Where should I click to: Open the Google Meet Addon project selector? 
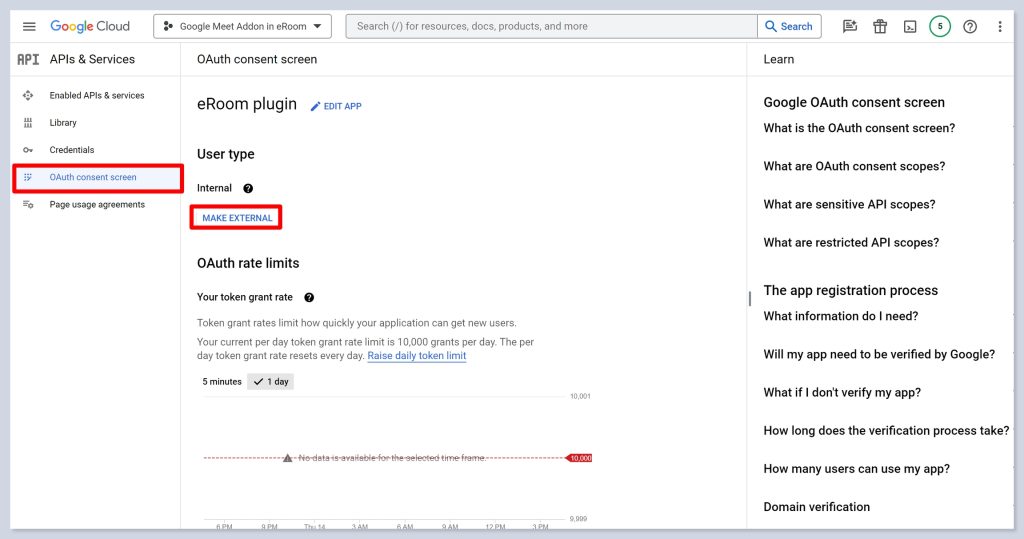[243, 27]
